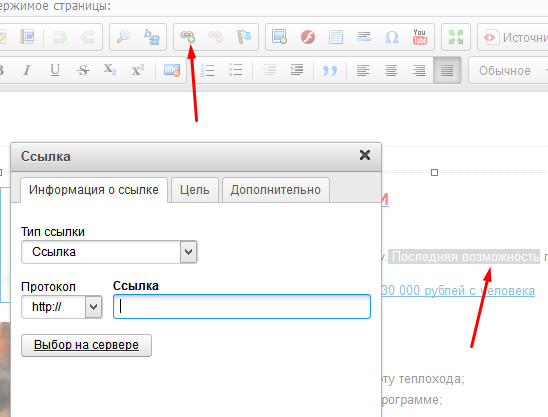Image resolution: width=548 pixels, height=417 pixels.
Task: Open the Обычное format dropdown
Action: point(508,71)
